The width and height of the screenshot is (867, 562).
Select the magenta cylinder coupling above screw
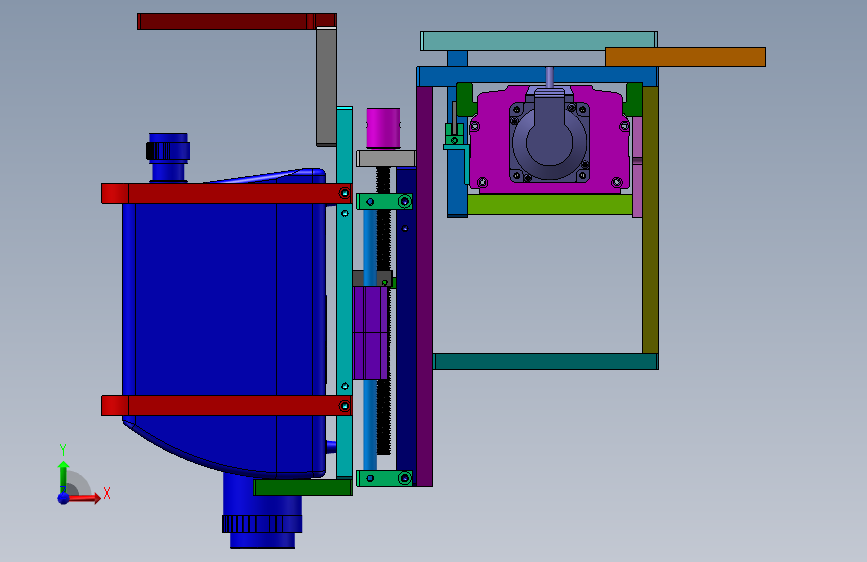tap(383, 128)
